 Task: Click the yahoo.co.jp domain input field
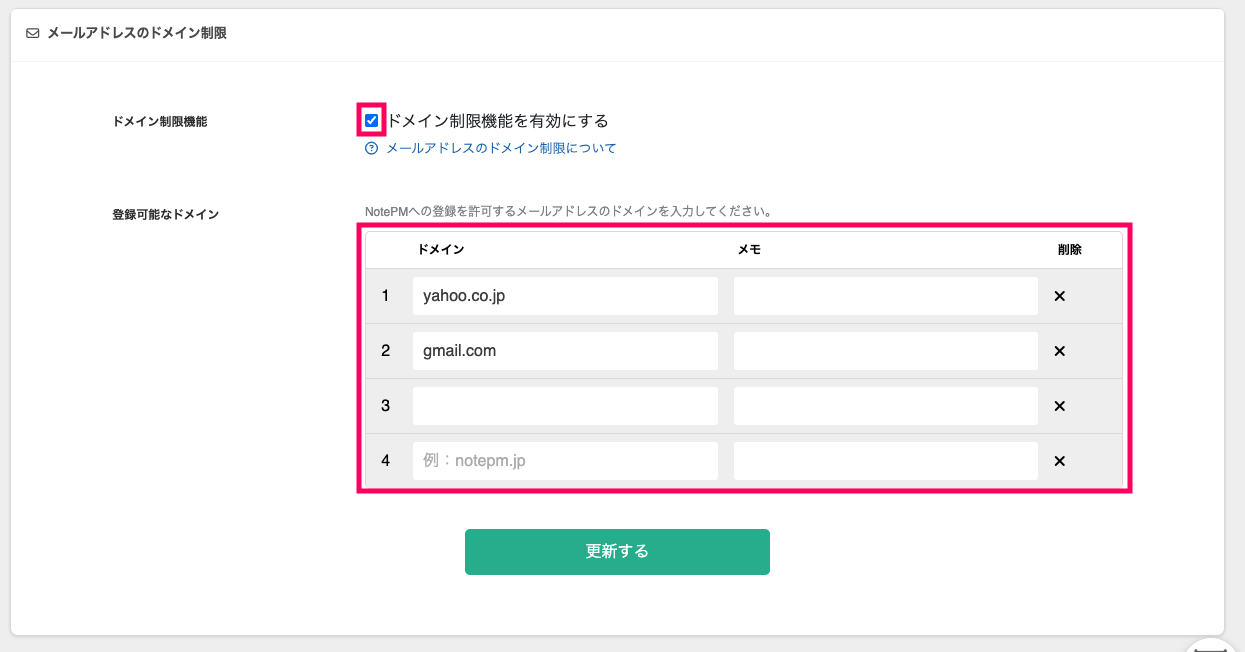565,295
